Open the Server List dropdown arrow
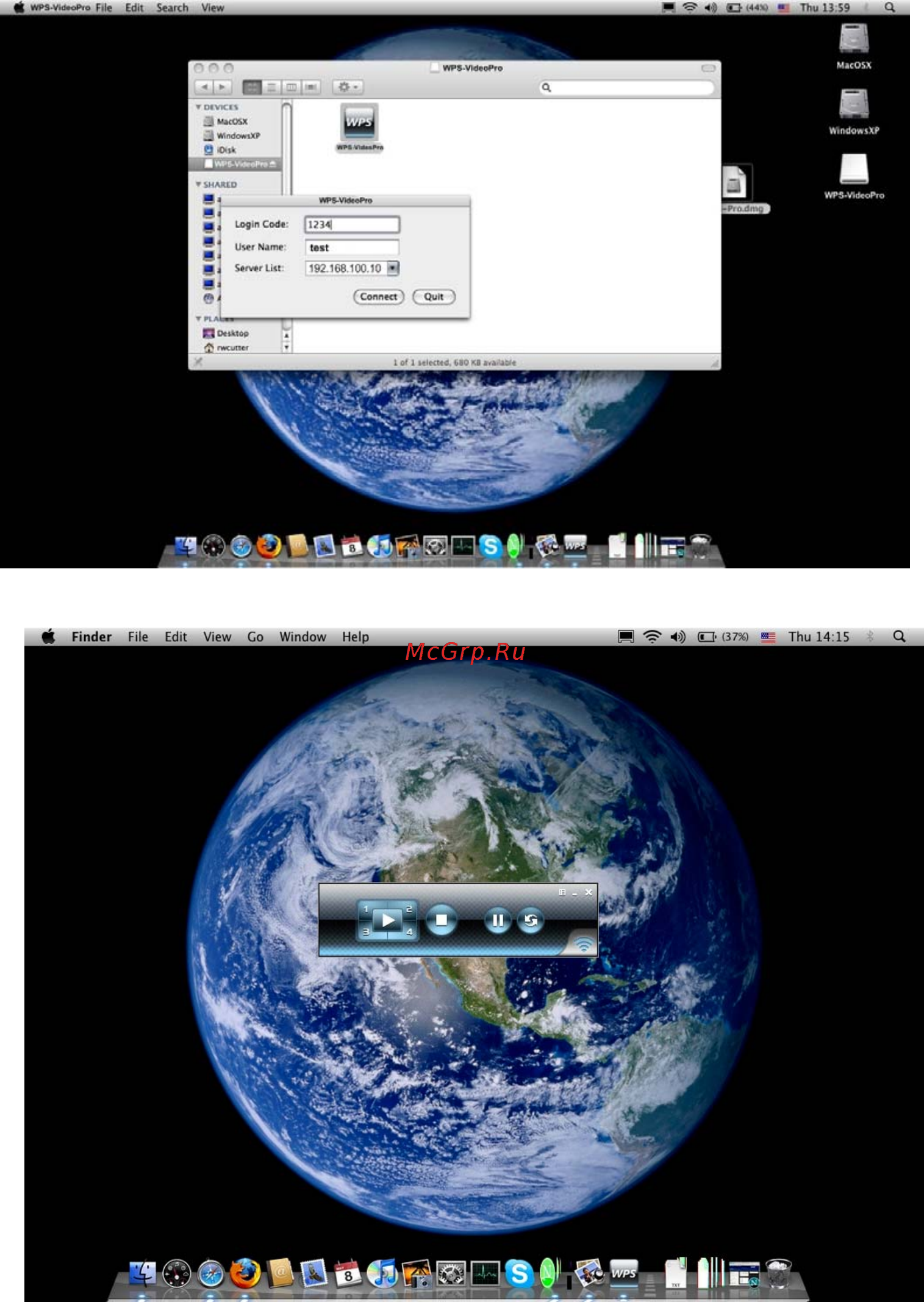The image size is (924, 1302). pyautogui.click(x=393, y=268)
